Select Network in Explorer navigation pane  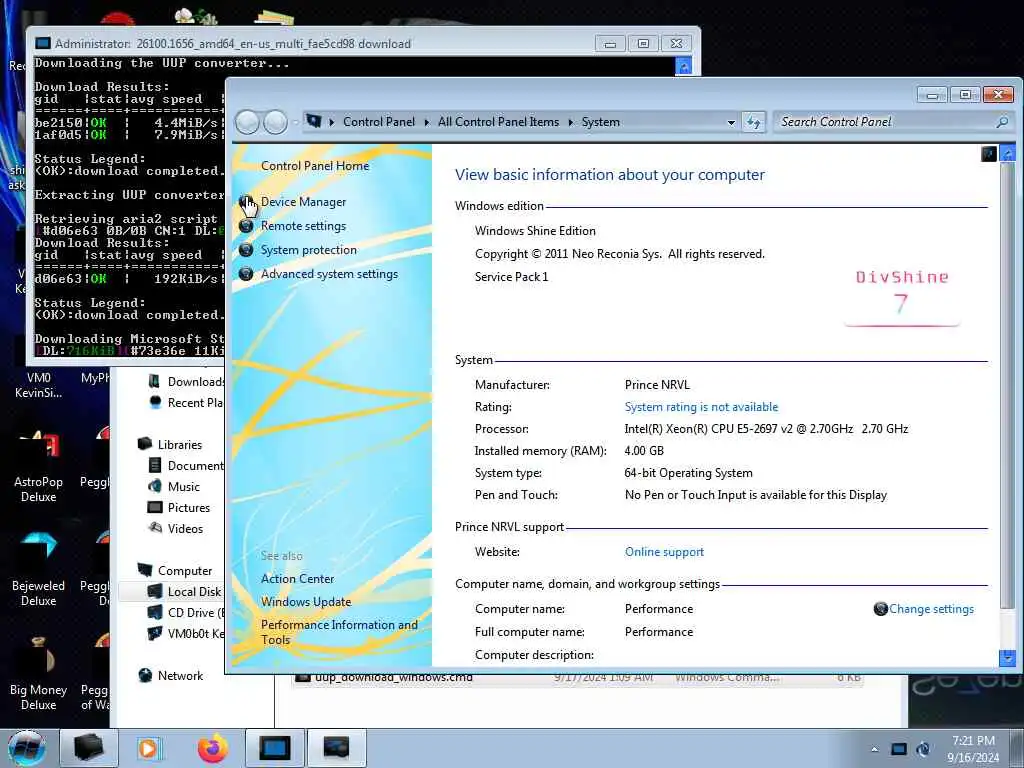pyautogui.click(x=180, y=676)
